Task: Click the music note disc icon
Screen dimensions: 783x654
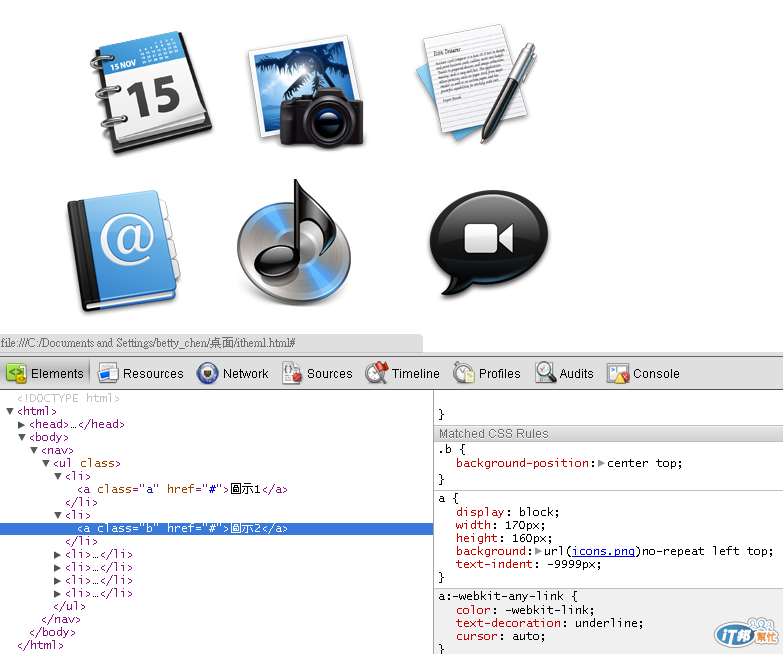Action: 294,243
